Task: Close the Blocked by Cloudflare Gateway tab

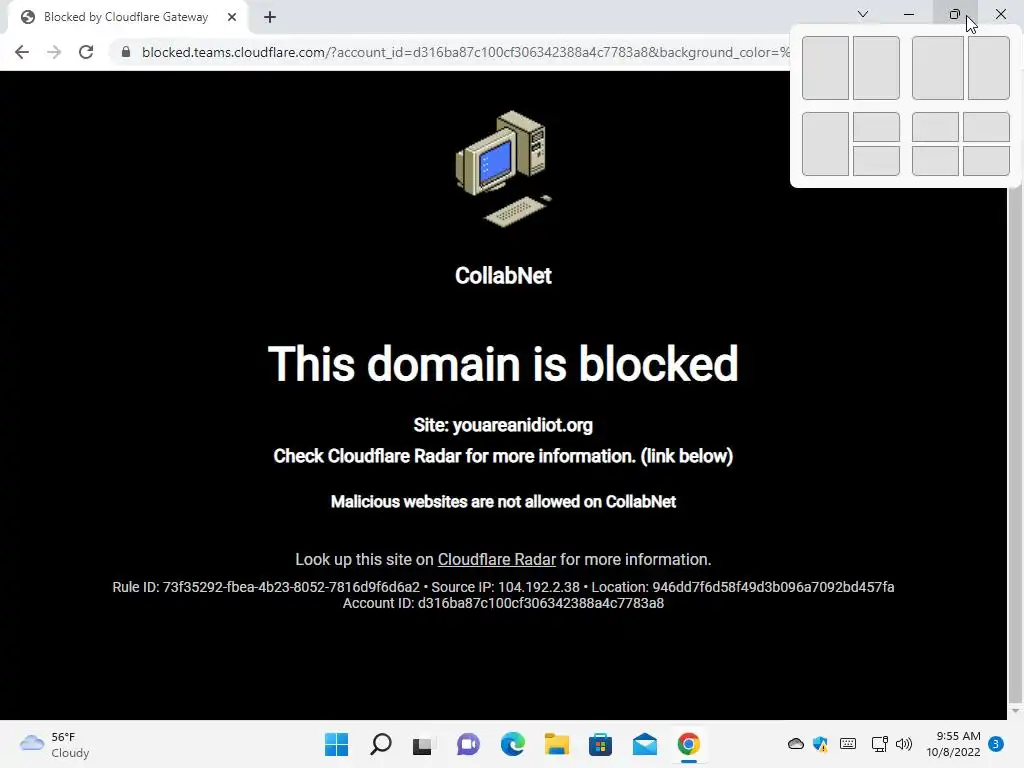Action: point(232,17)
